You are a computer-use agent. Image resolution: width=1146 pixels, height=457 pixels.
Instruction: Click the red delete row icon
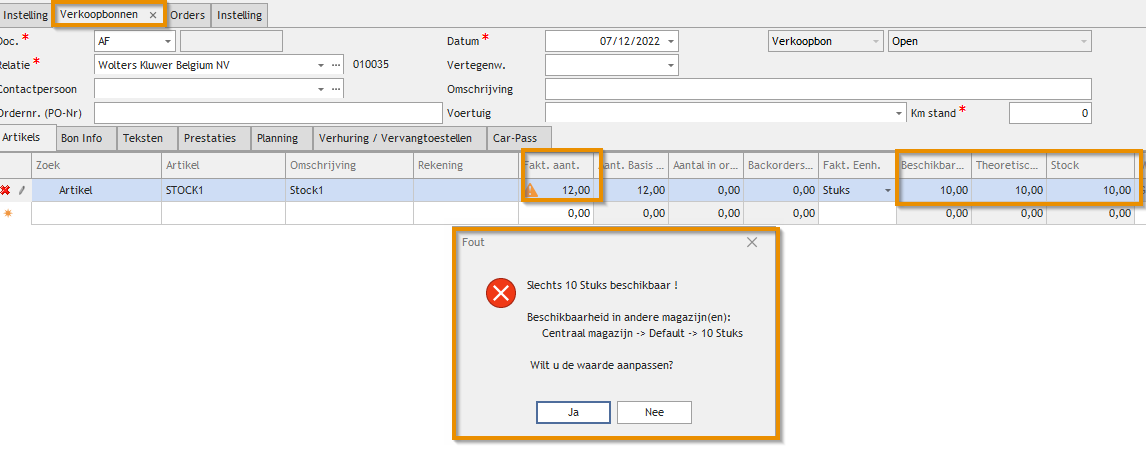(x=6, y=190)
